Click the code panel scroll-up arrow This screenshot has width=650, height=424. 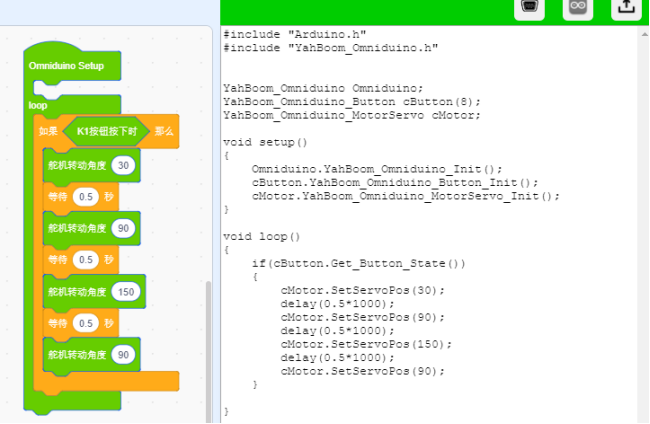643,34
